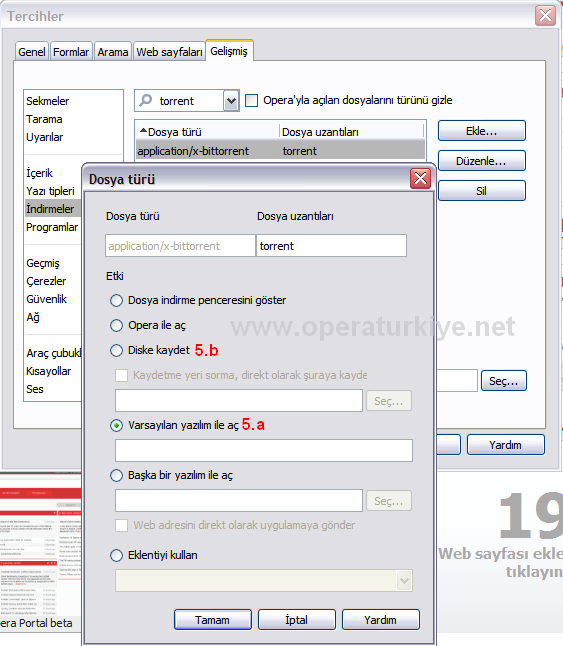
Task: Click the Dosya uzantıları torrent input field
Action: pos(332,246)
